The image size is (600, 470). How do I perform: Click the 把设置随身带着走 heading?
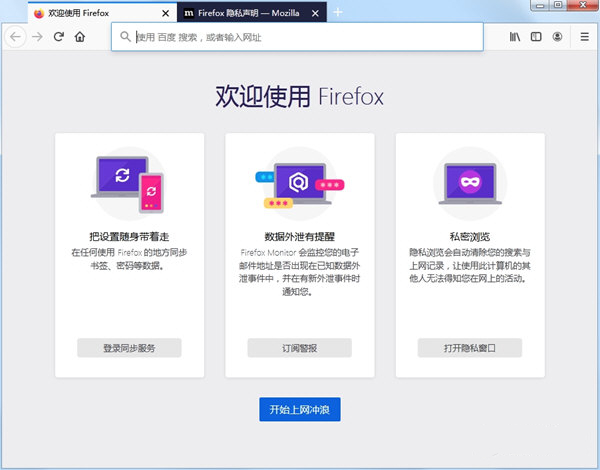coord(129,237)
